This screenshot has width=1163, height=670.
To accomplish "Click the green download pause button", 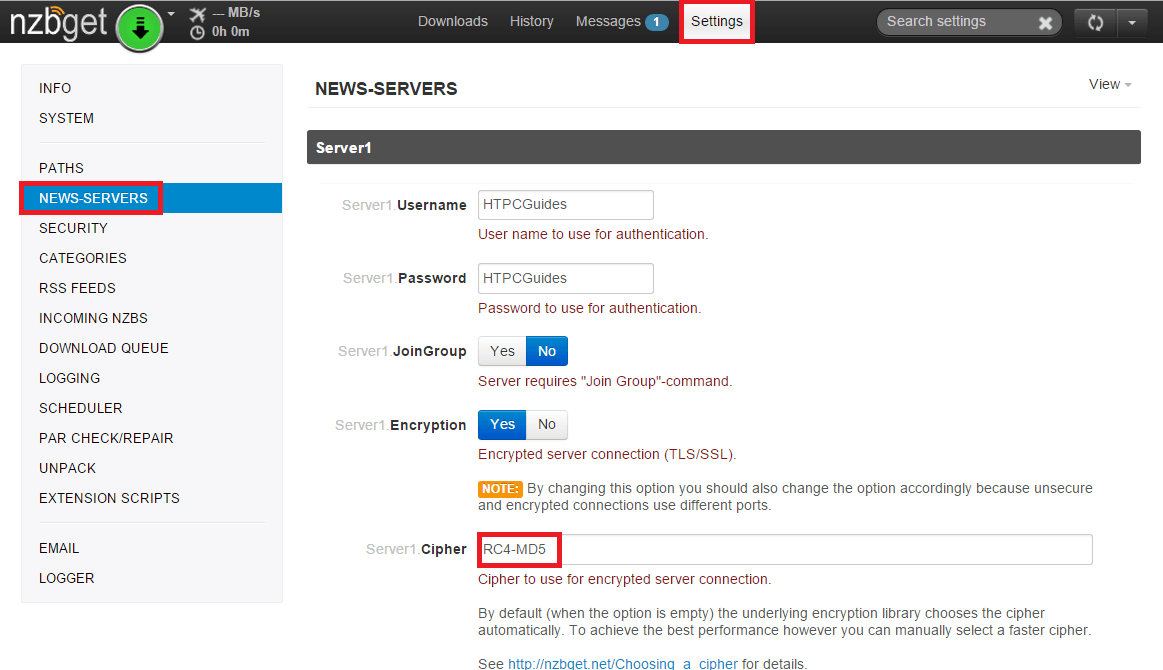I will pyautogui.click(x=140, y=27).
